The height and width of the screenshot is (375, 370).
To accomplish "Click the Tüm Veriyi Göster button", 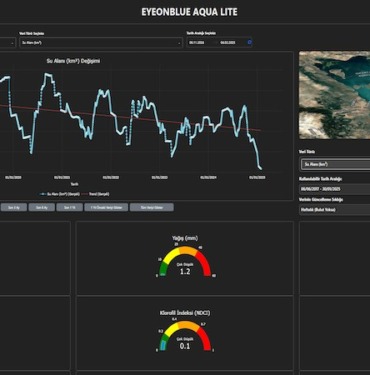I will click(152, 207).
